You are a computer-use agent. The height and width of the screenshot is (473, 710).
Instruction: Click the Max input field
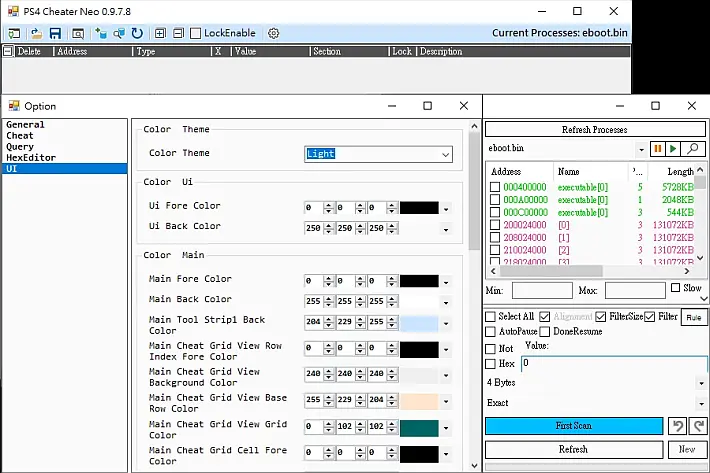pos(635,291)
